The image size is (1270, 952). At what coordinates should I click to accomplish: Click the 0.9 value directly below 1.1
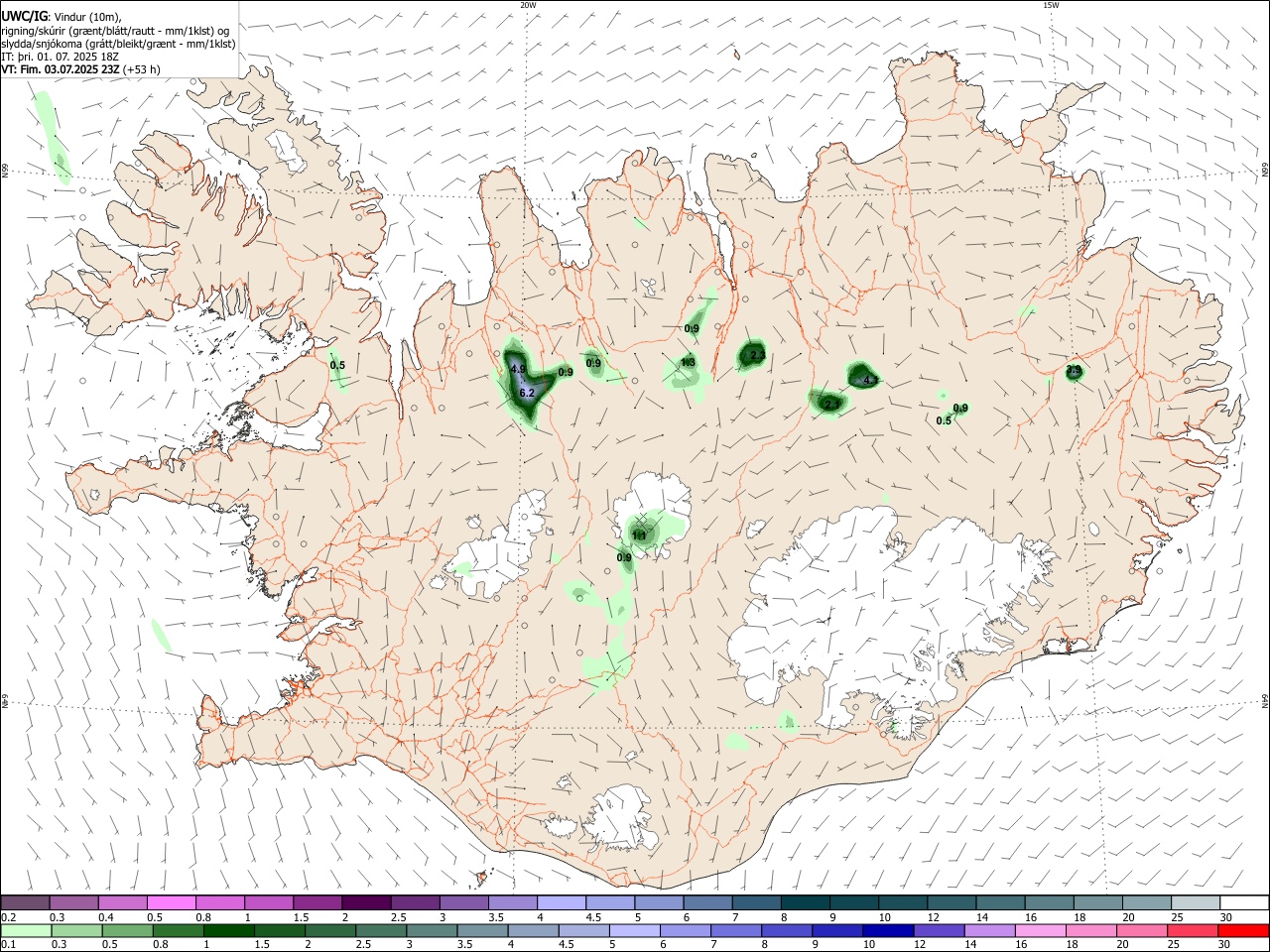pos(624,557)
